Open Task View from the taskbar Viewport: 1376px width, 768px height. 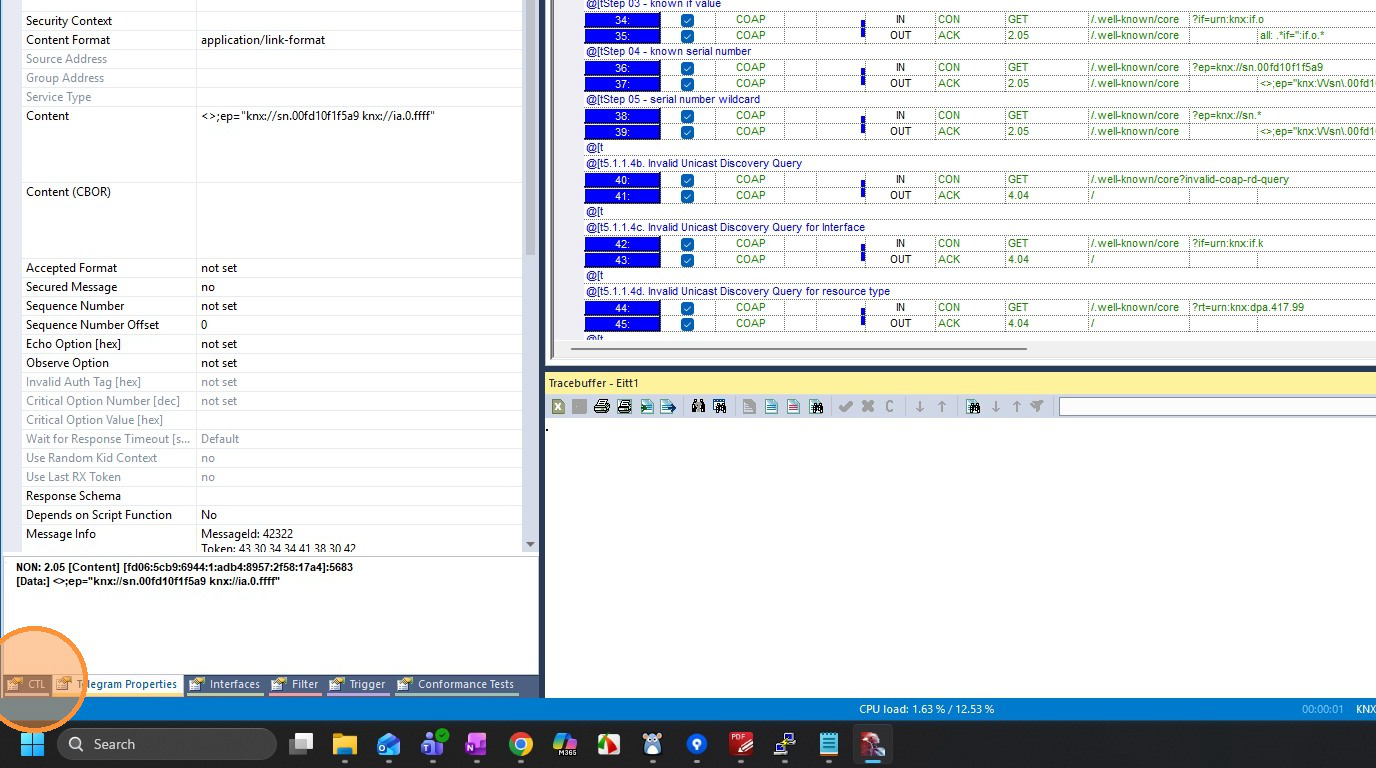(301, 744)
